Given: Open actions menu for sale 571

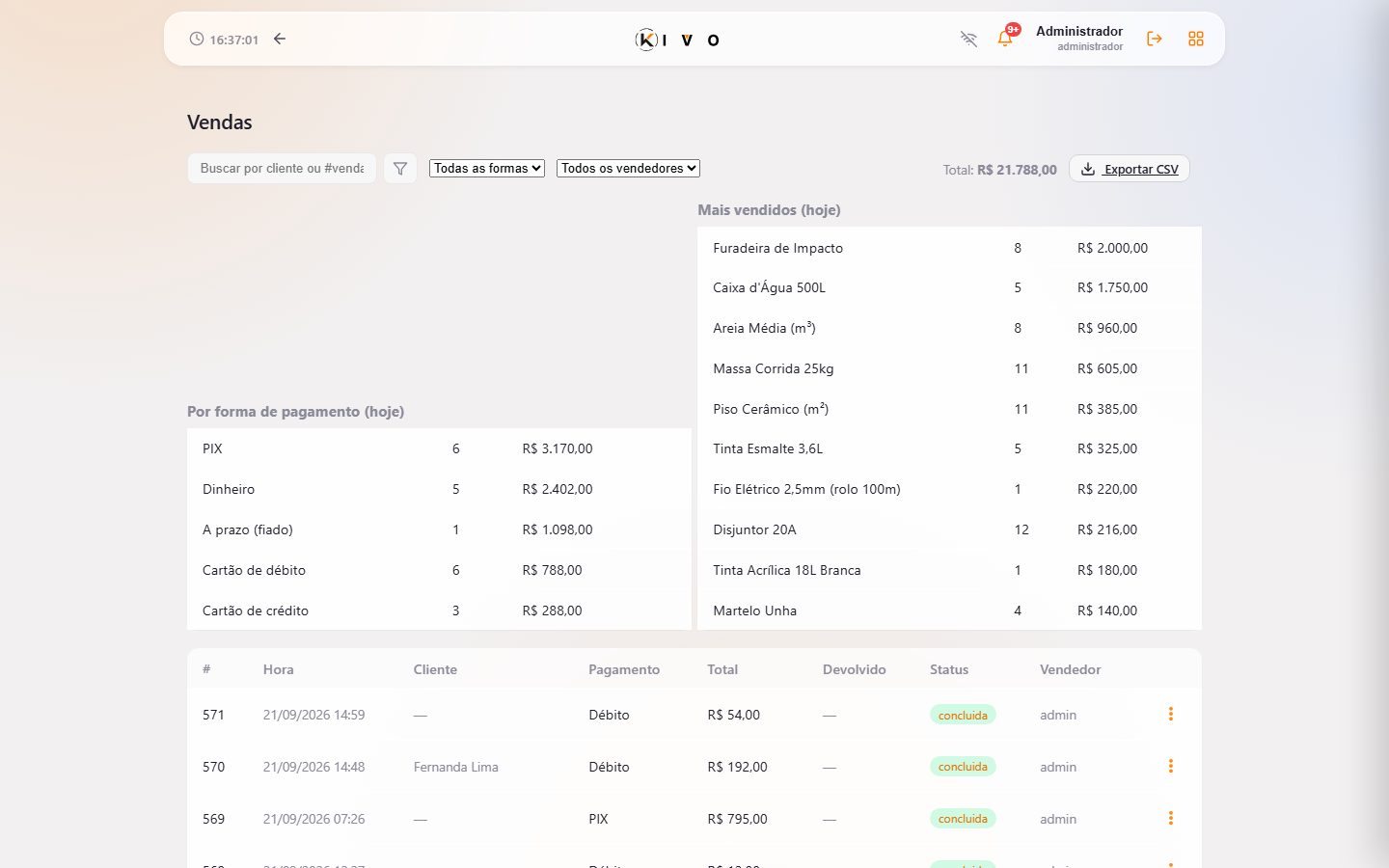Looking at the screenshot, I should (1171, 714).
